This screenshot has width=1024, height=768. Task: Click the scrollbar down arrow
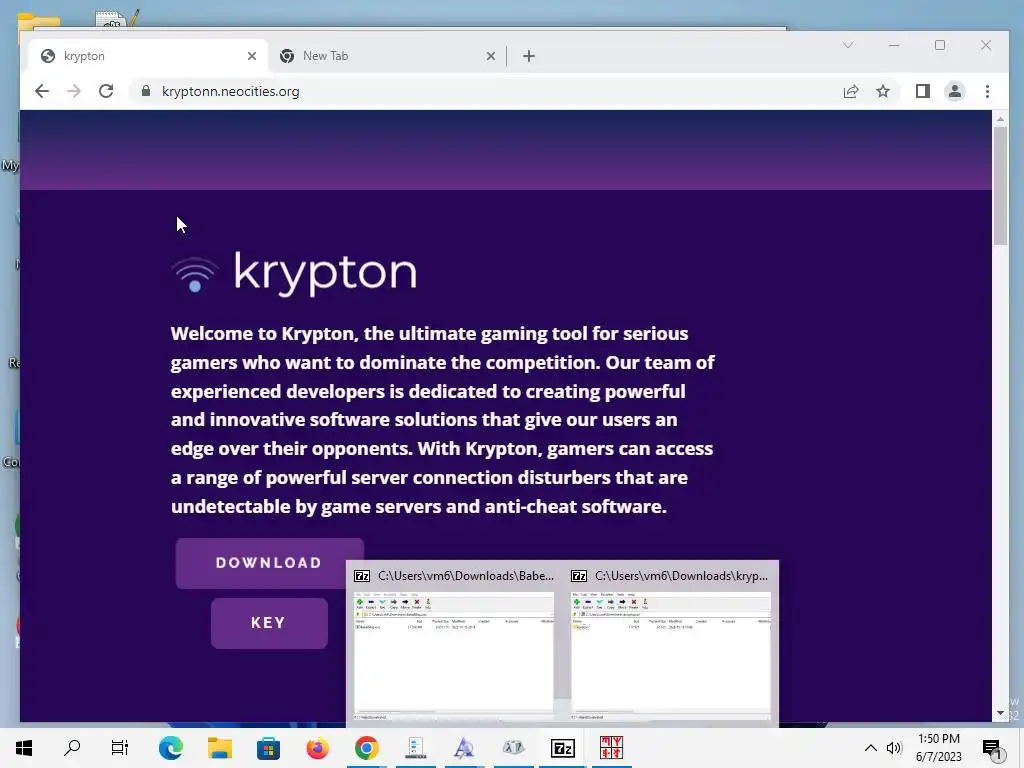click(x=1000, y=714)
